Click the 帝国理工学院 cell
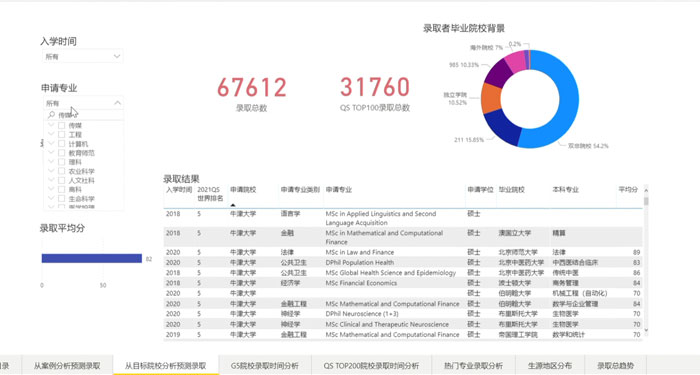 point(518,334)
